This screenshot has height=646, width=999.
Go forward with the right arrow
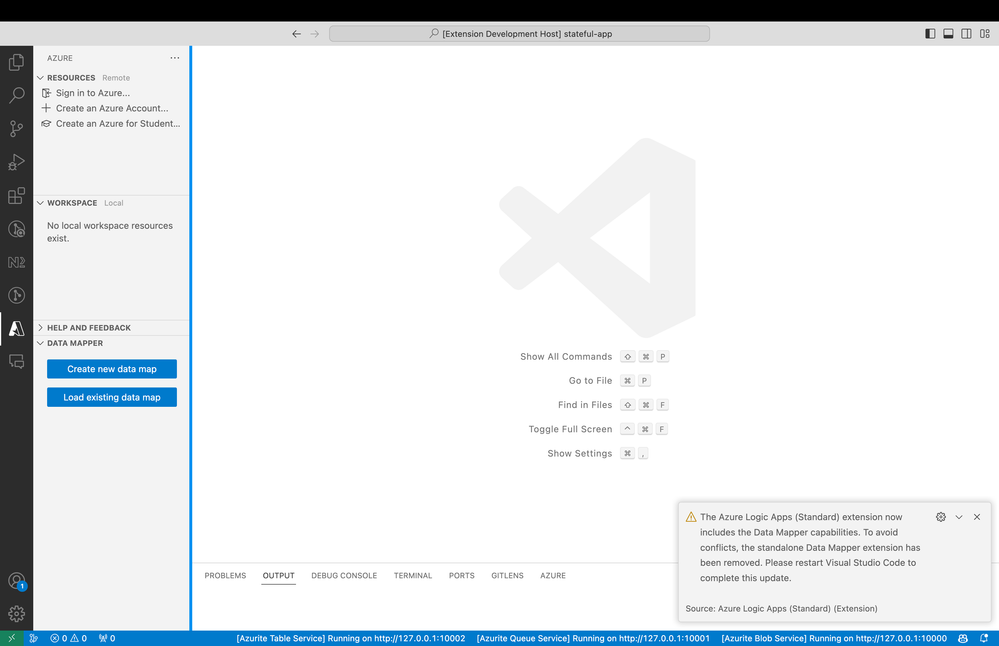pos(315,34)
